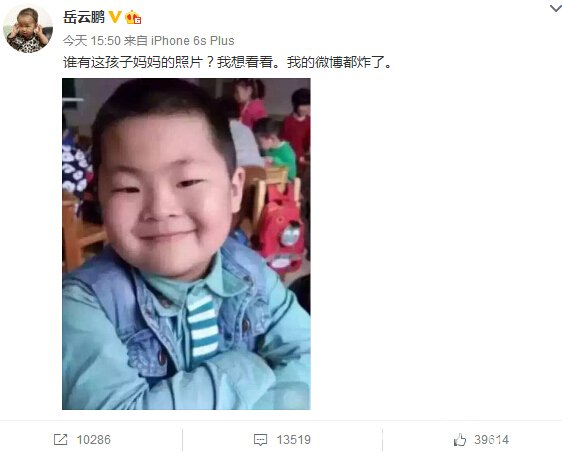Click the source link iPhone 6s Plus
Image resolution: width=562 pixels, height=455 pixels.
(192, 41)
